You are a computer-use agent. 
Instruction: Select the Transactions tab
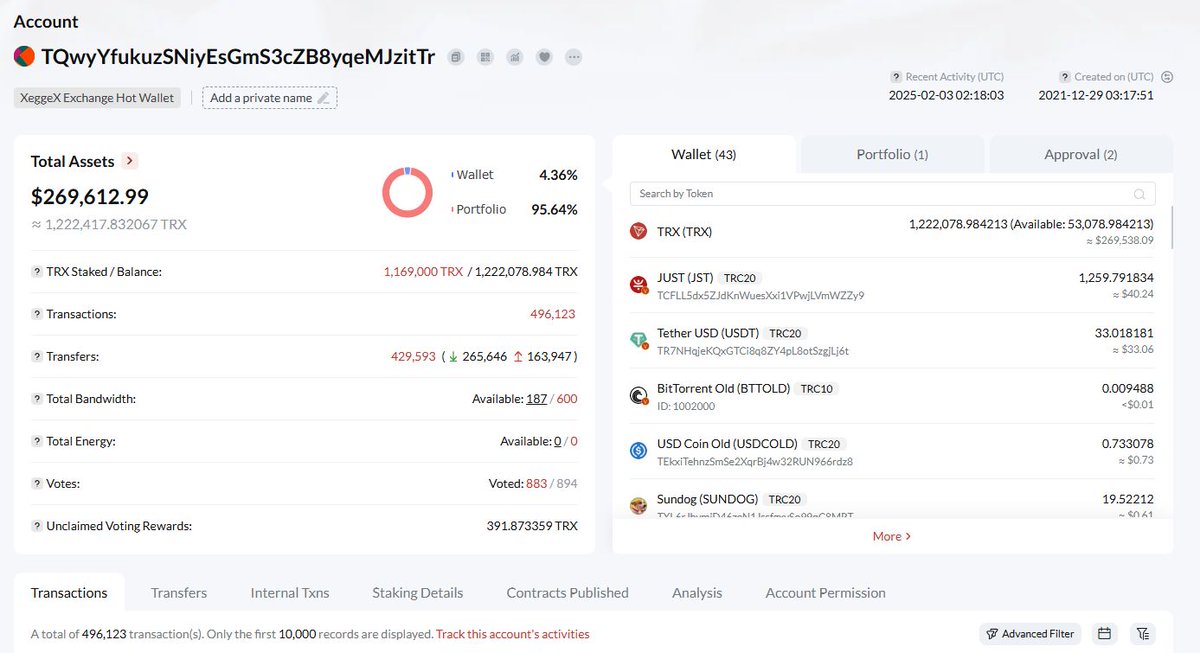coord(69,592)
